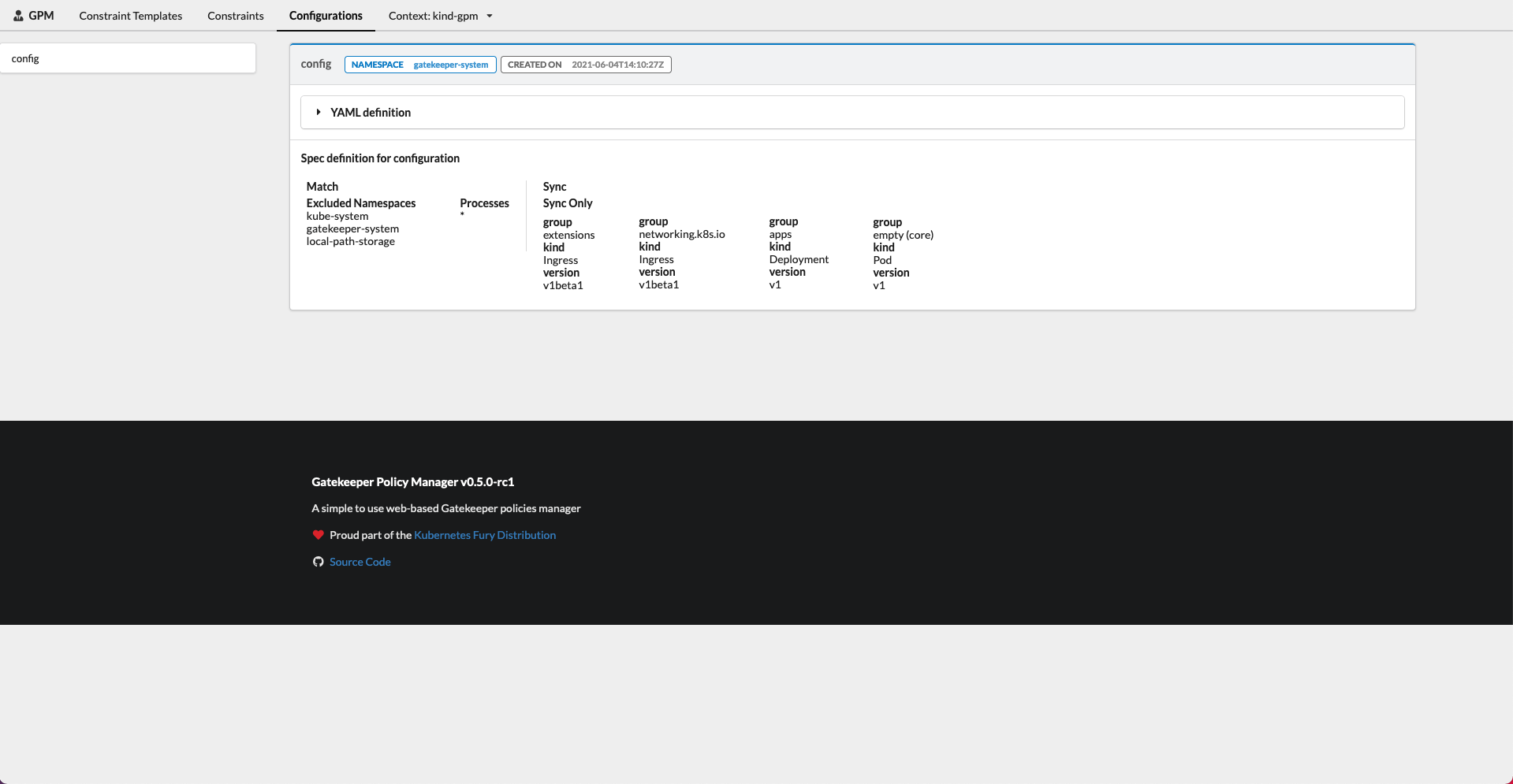Click the config title in panel header
Screen dimensions: 1513x784
(316, 64)
